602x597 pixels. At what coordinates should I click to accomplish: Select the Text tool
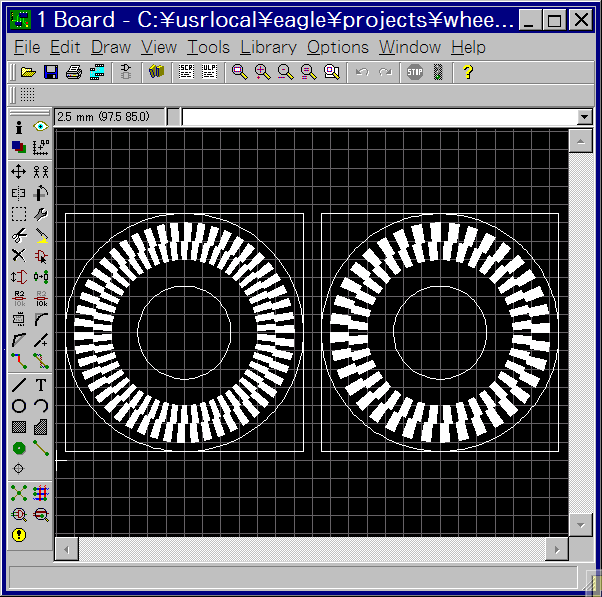[41, 385]
